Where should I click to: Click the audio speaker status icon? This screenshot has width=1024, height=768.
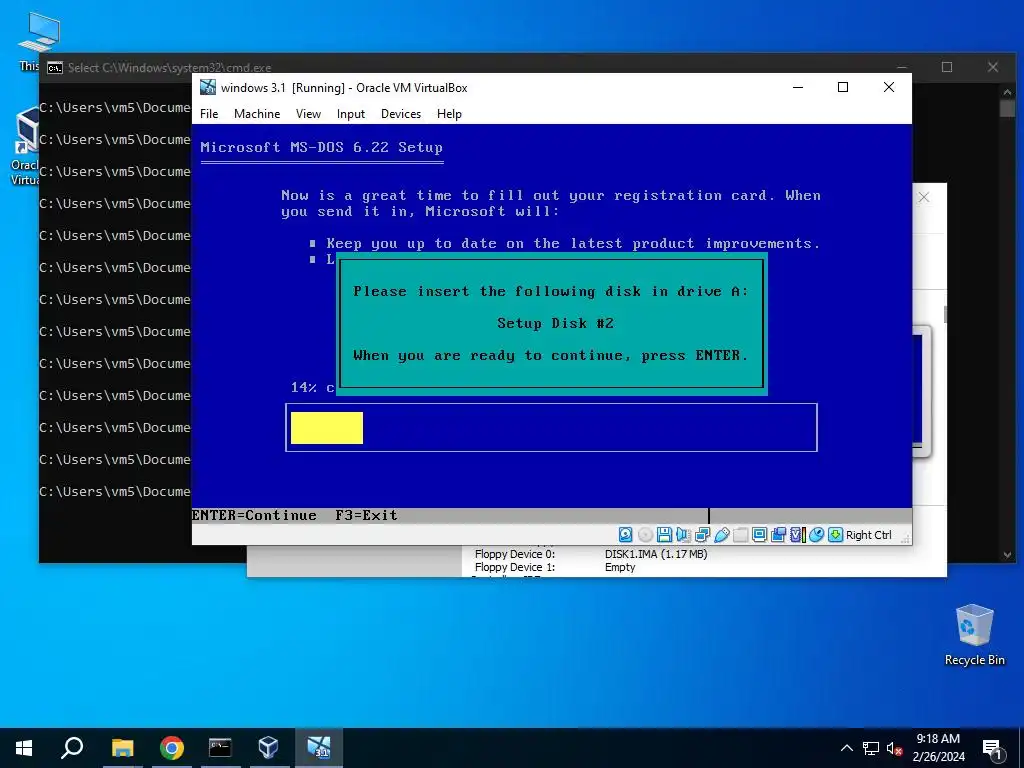pos(683,535)
